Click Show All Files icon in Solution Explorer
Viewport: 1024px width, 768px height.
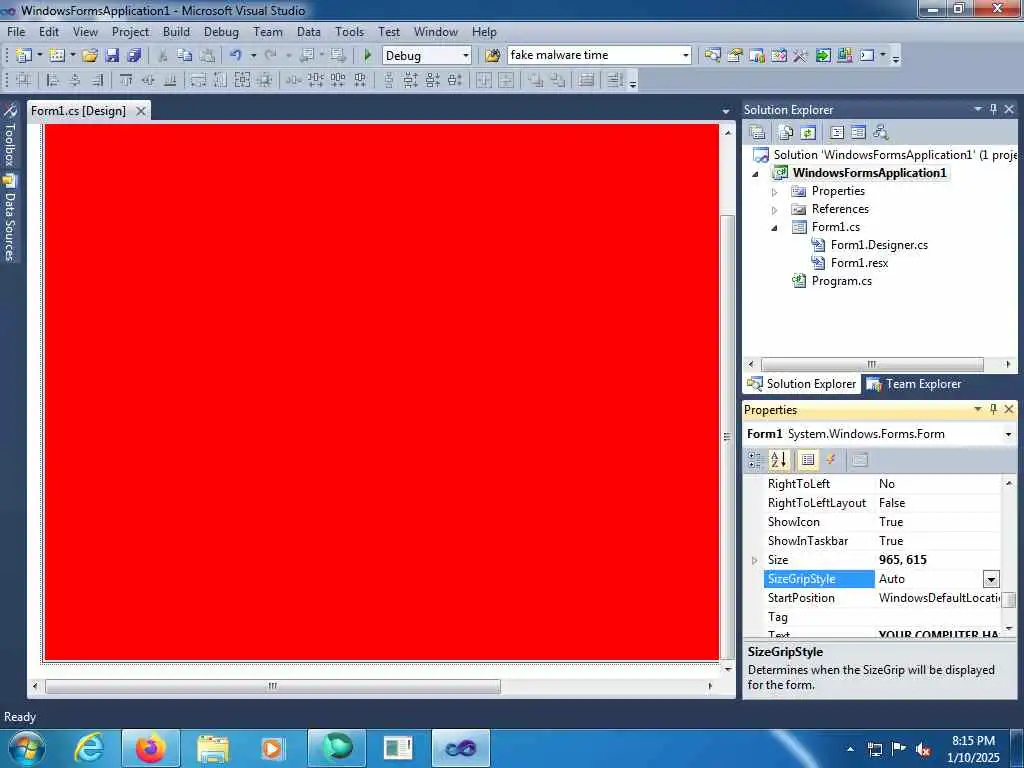click(x=786, y=133)
